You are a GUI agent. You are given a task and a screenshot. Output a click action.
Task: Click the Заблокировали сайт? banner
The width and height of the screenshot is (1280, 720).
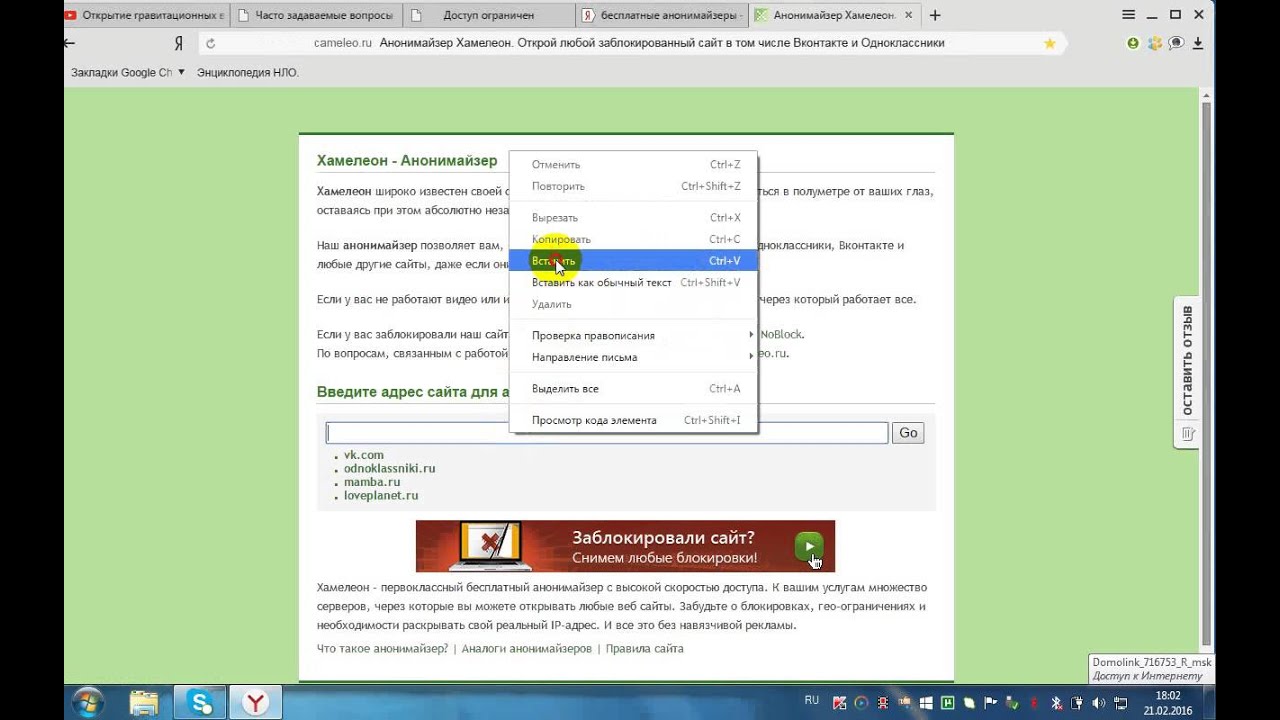625,546
